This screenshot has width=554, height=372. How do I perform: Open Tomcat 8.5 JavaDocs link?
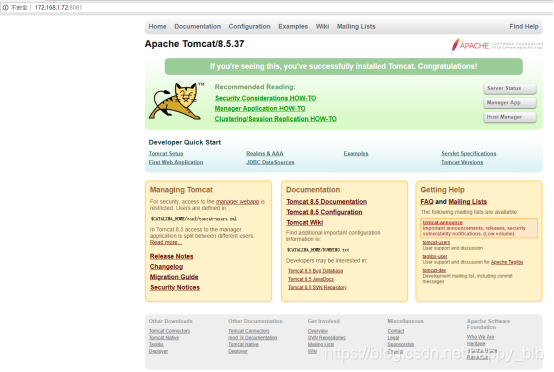(311, 279)
